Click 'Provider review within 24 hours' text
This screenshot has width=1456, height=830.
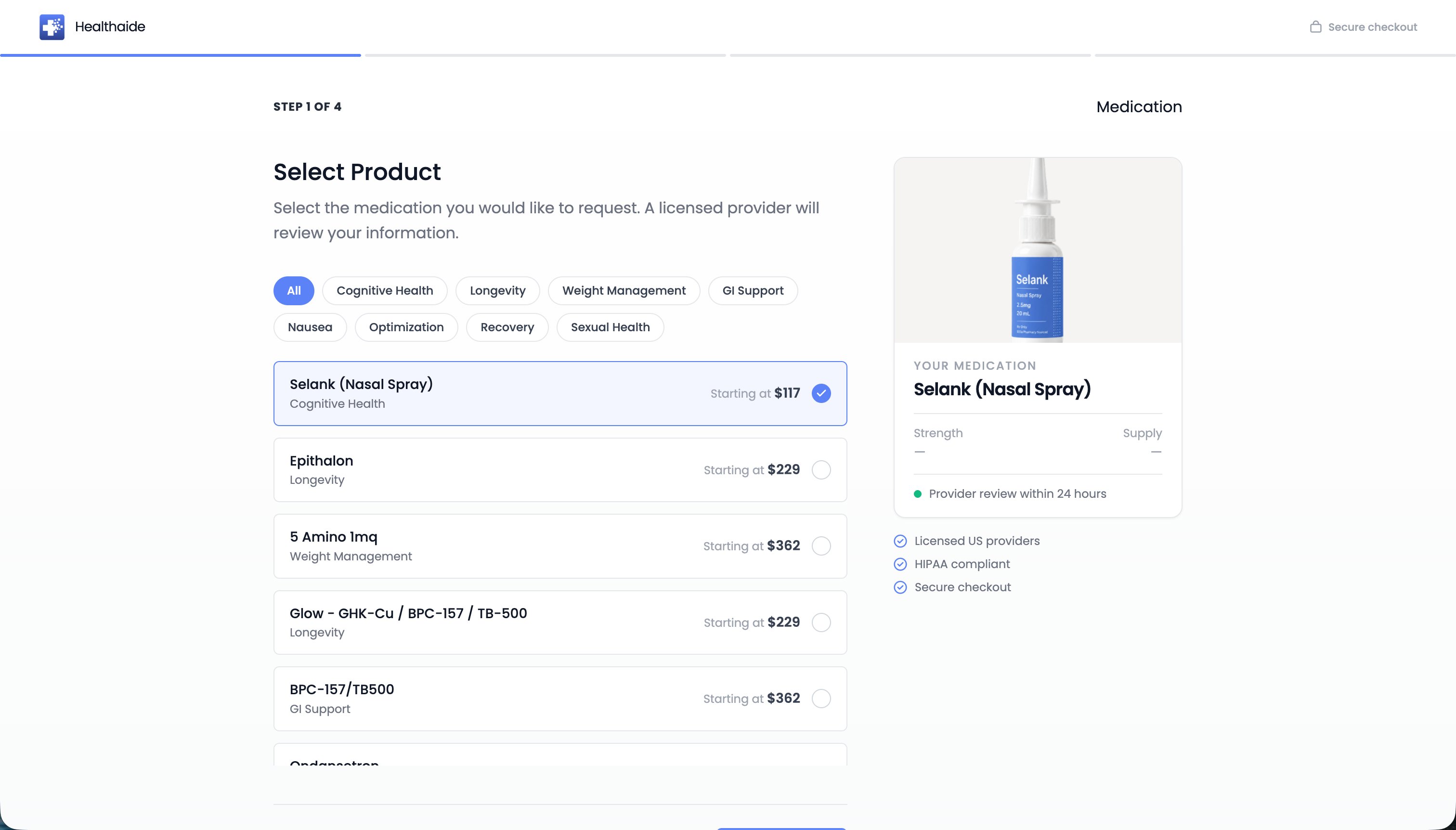coord(1017,493)
